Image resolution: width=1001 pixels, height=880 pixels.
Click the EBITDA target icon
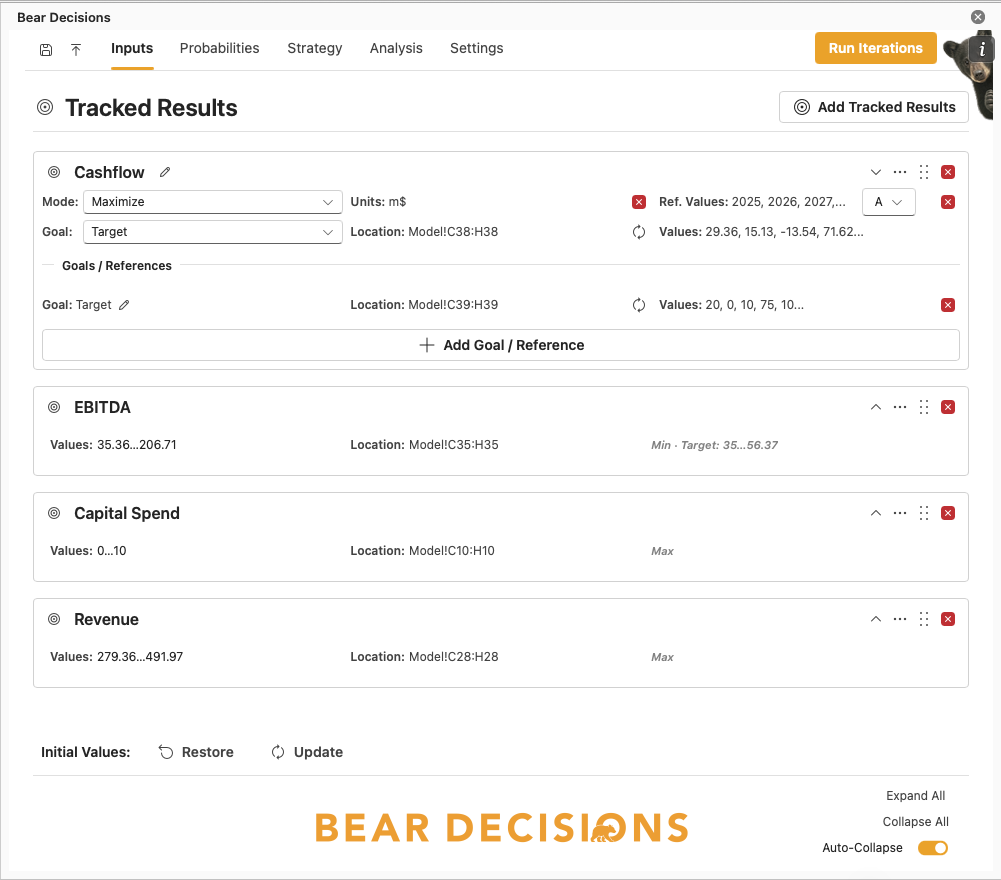[x=54, y=407]
